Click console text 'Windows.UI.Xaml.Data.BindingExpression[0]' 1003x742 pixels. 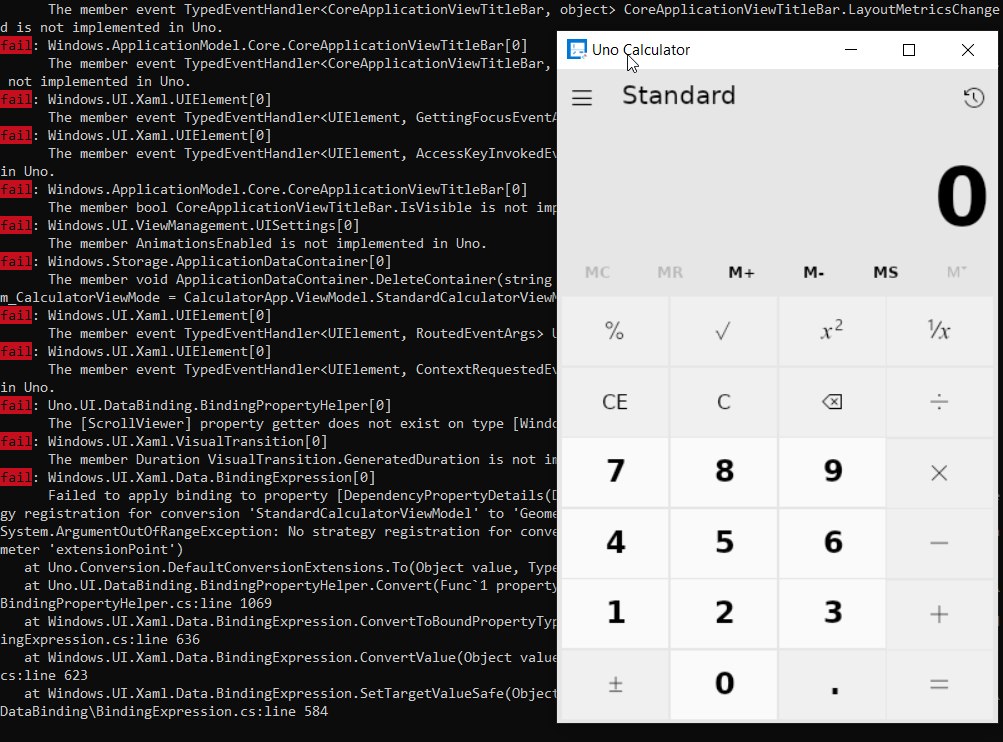coord(212,477)
